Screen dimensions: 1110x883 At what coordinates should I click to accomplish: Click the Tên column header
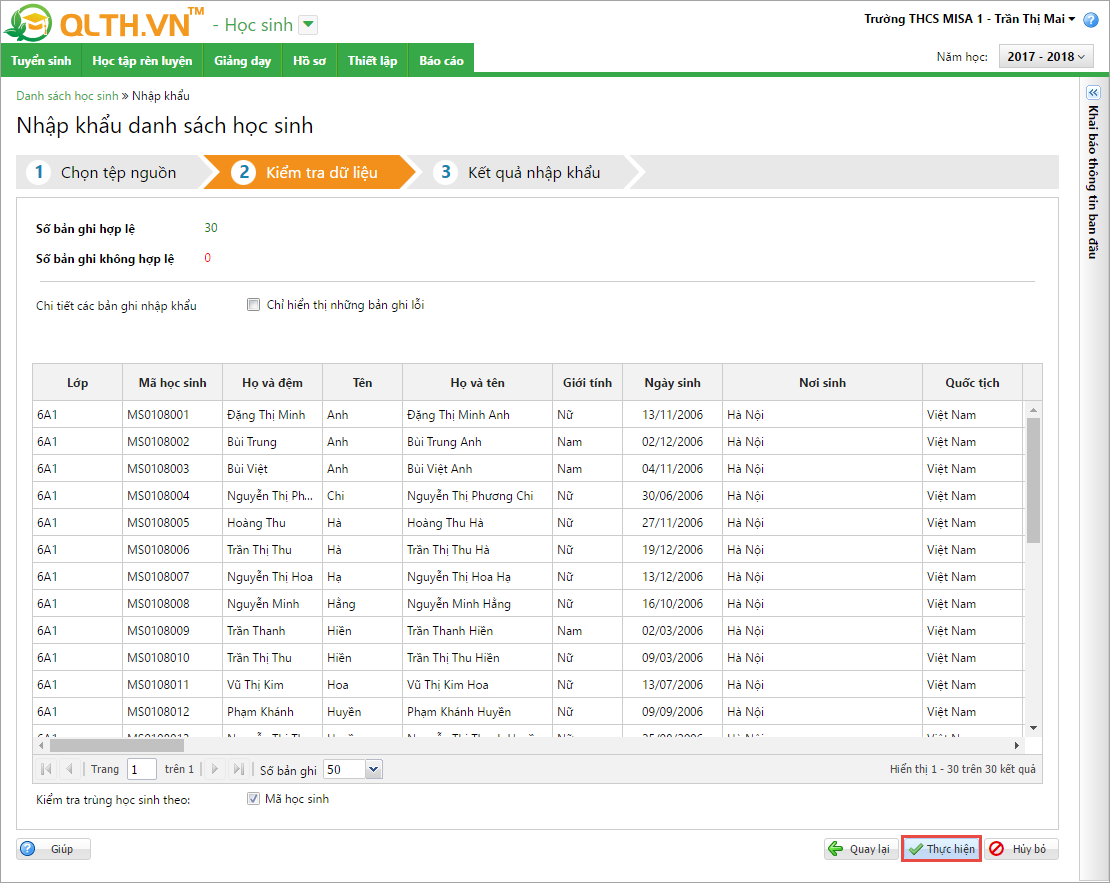pos(362,382)
